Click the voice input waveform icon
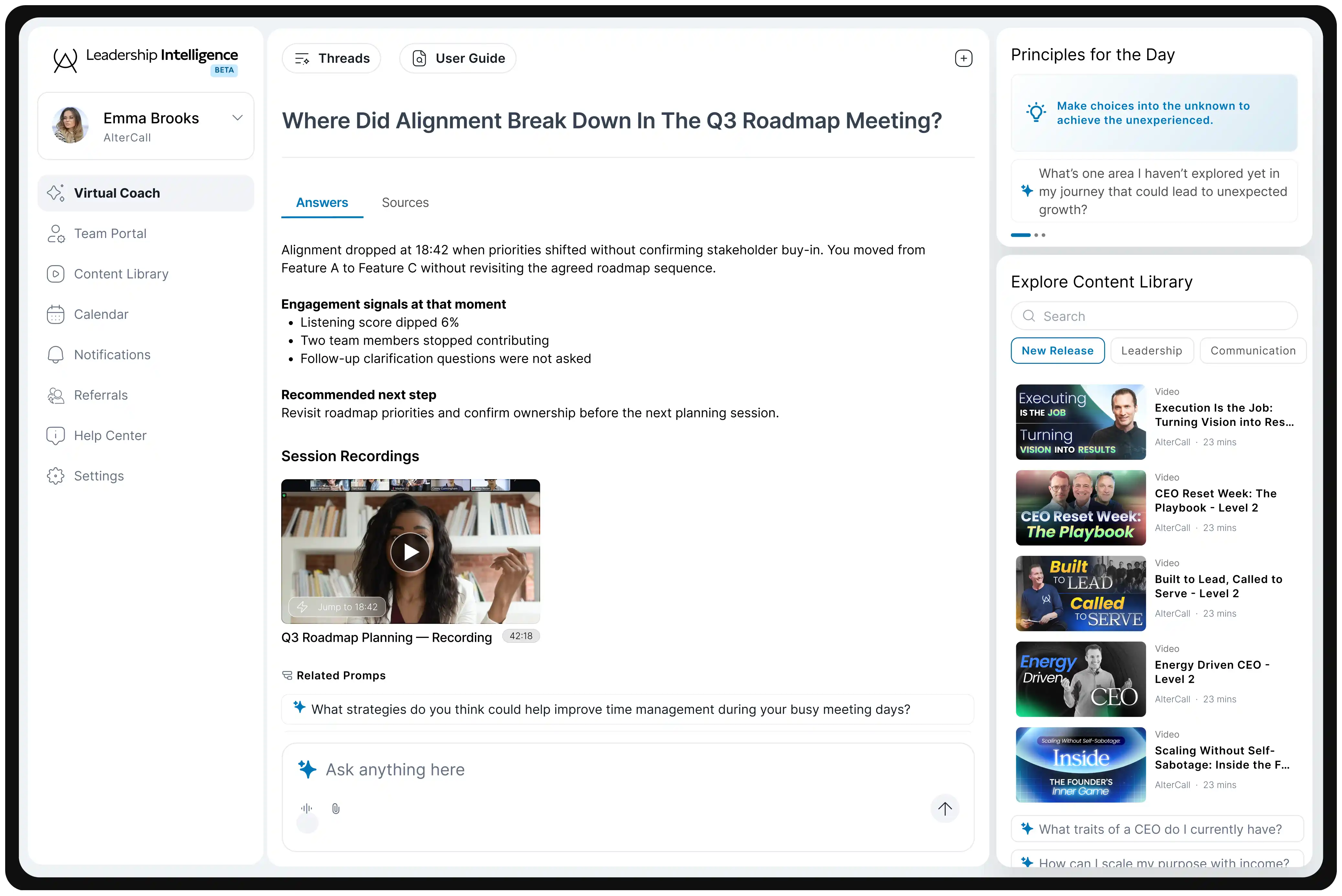The width and height of the screenshot is (1342, 896). pos(306,808)
